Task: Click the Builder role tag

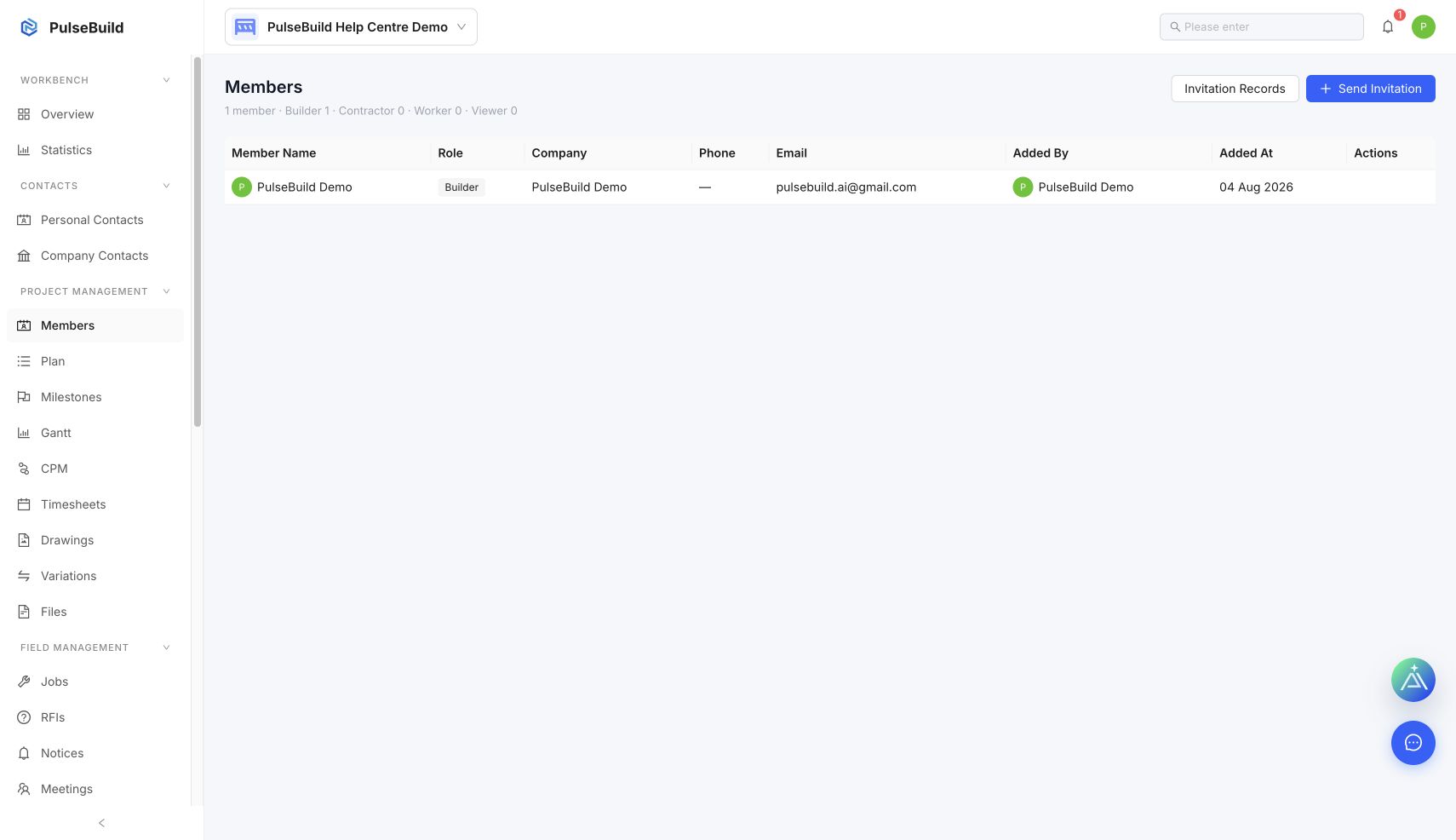Action: (461, 187)
